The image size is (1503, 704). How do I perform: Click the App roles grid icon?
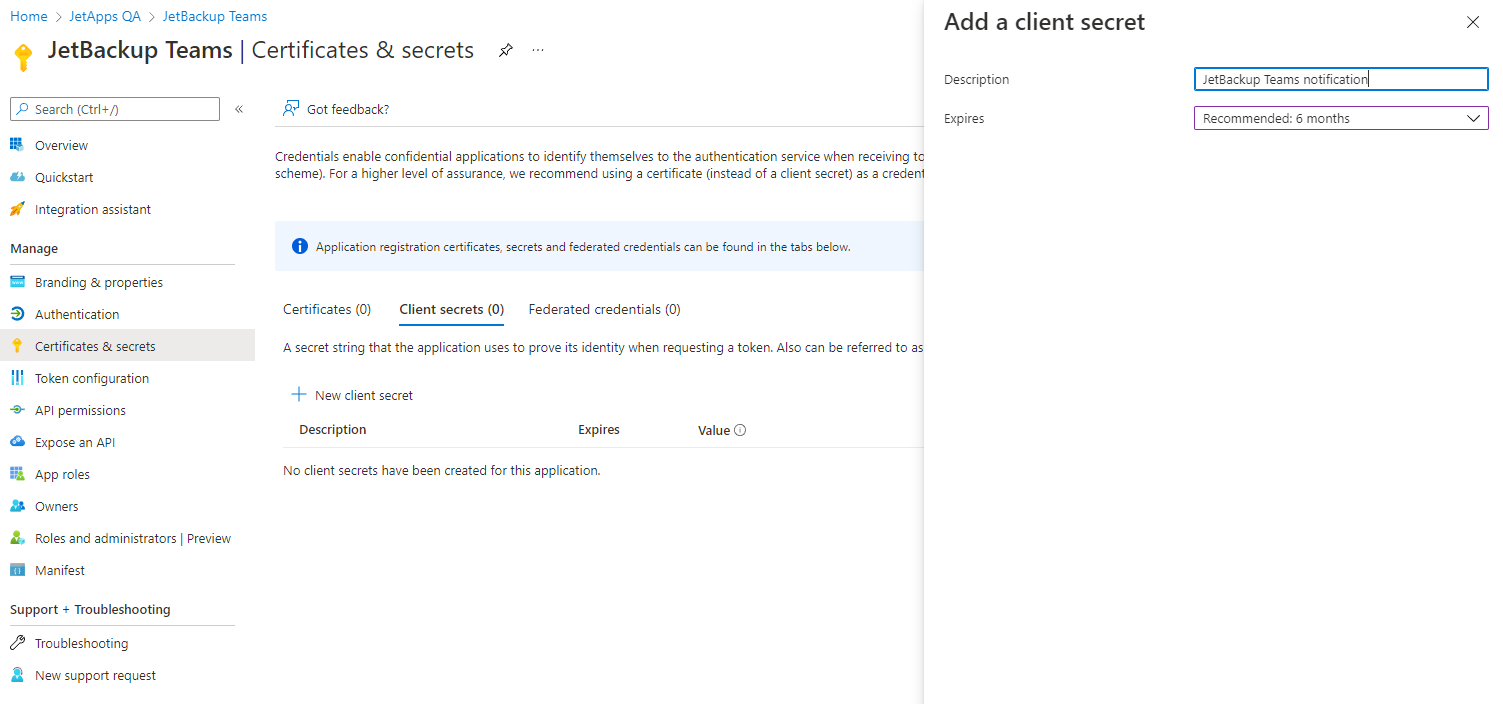pos(17,474)
